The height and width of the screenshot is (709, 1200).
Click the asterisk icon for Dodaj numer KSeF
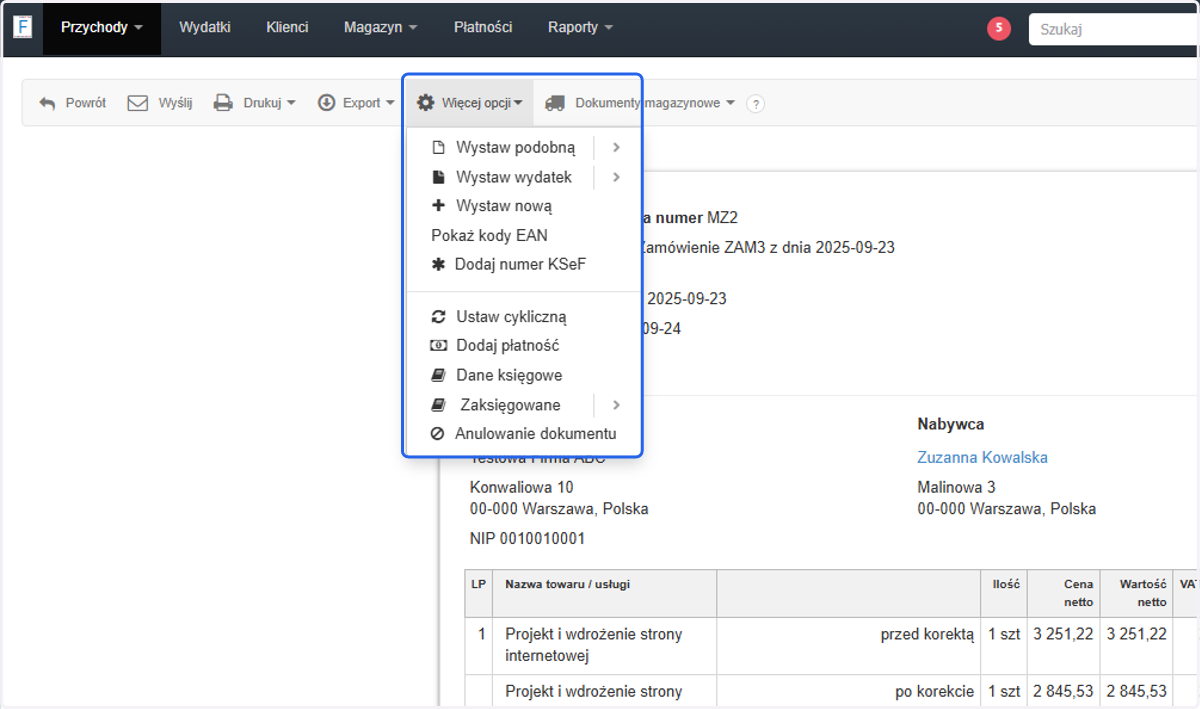tap(438, 265)
